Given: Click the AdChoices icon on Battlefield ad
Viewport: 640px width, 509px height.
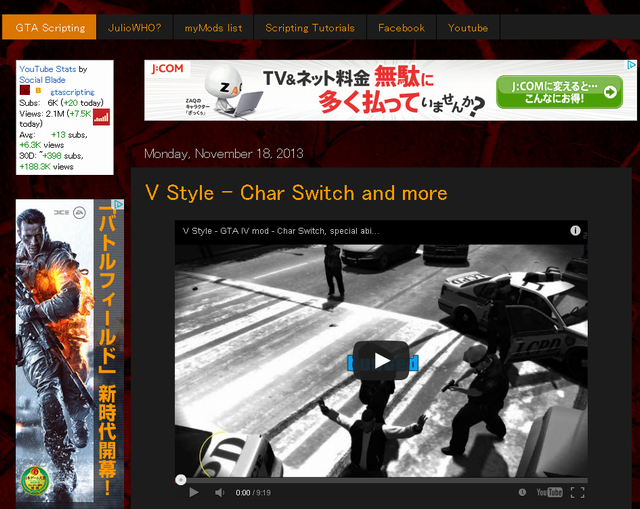Looking at the screenshot, I should click(118, 204).
